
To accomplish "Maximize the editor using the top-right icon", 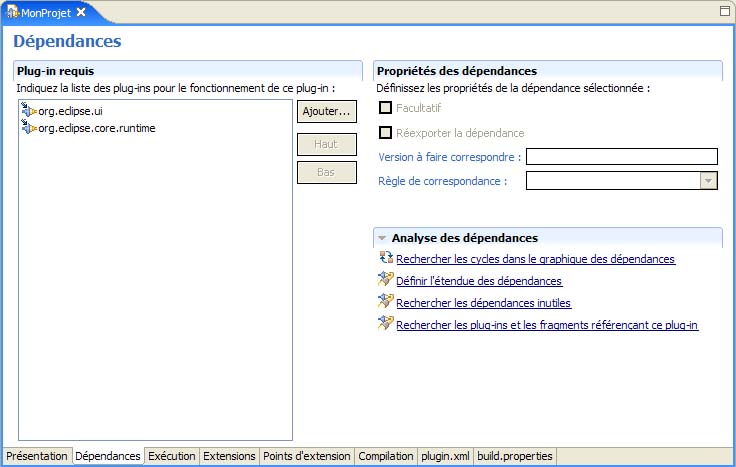I will (724, 11).
